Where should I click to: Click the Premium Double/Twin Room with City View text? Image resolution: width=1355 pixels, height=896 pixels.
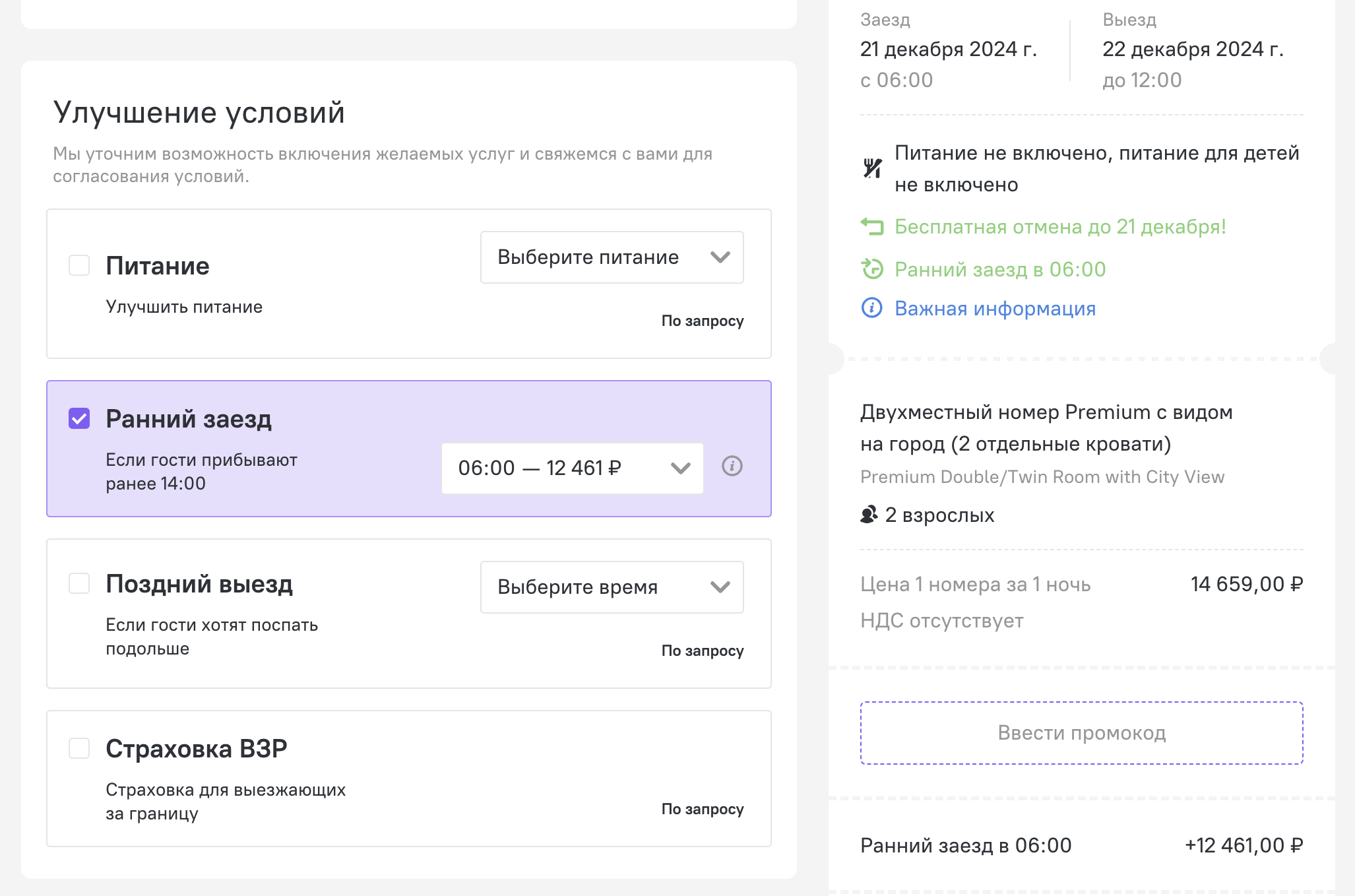click(1042, 477)
